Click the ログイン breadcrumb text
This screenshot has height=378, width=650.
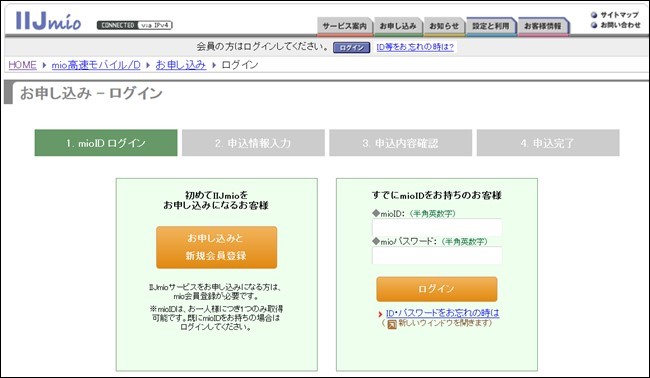240,65
